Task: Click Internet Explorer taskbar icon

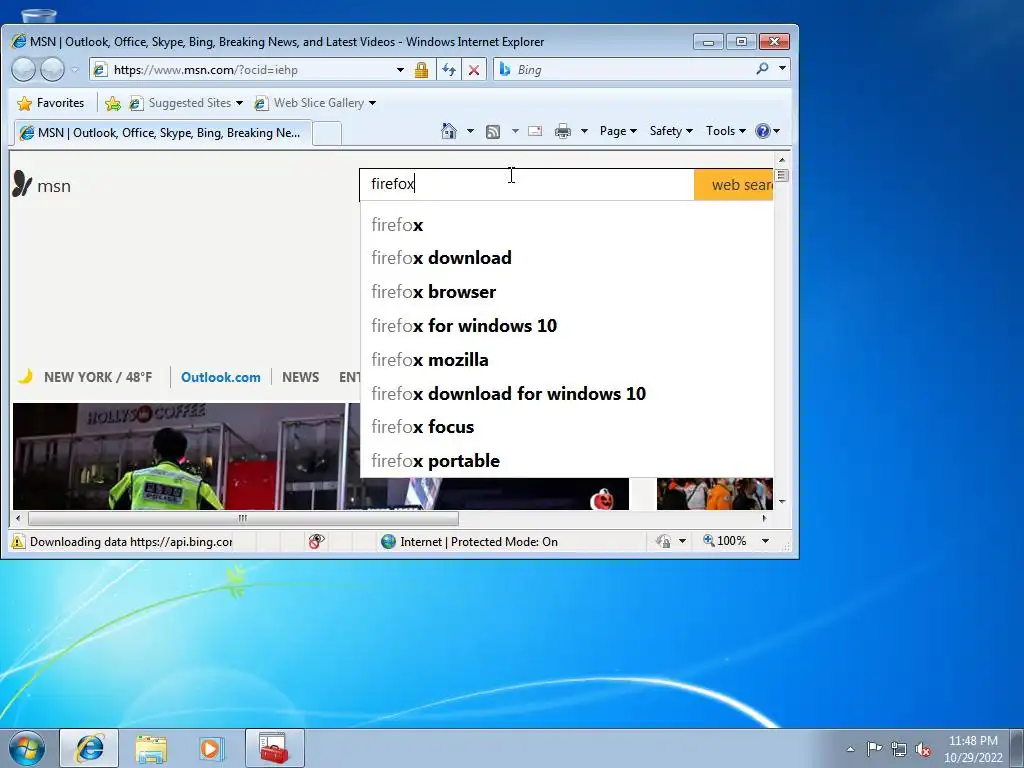Action: click(89, 748)
